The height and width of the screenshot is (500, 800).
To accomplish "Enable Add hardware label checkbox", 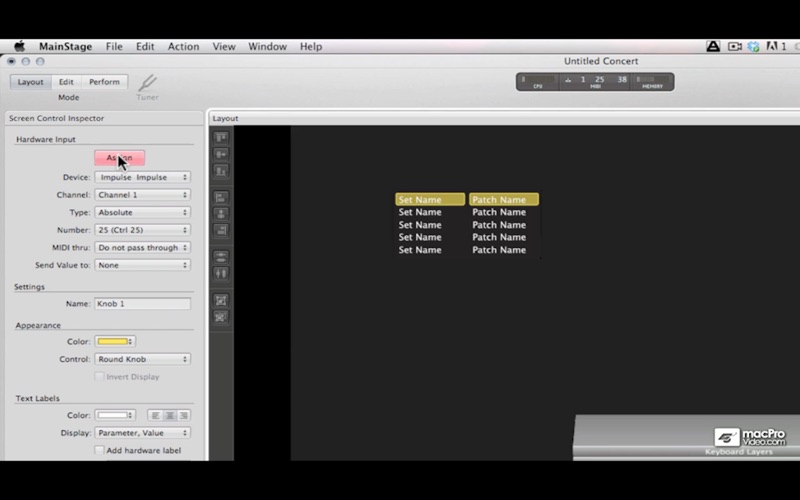I will click(99, 450).
